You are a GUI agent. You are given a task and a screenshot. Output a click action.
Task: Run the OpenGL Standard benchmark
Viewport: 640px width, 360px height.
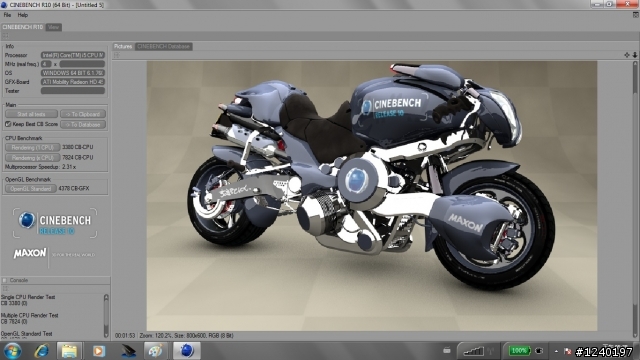[31, 189]
